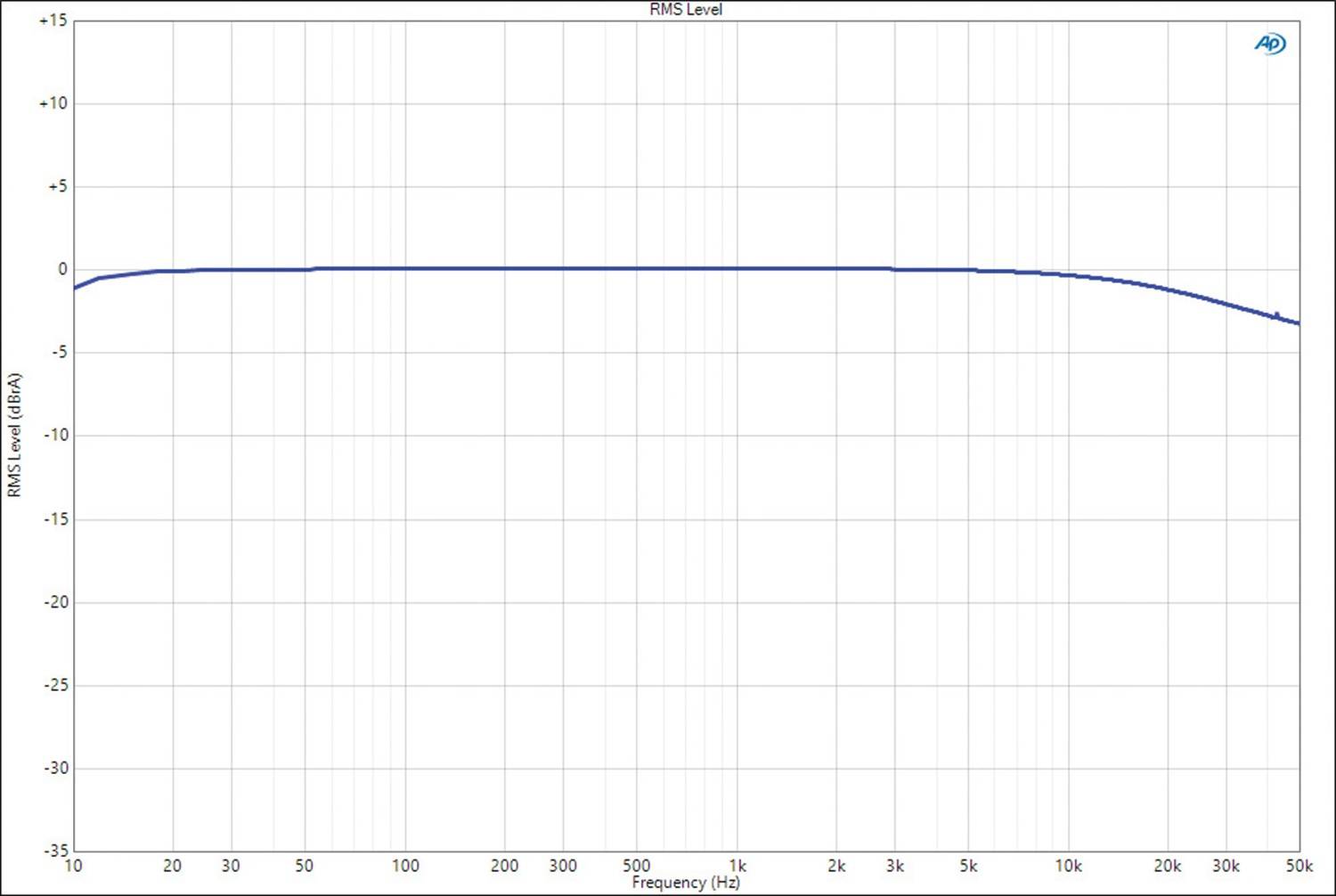This screenshot has width=1336, height=896.
Task: Click the -5 y-axis value
Action: click(59, 353)
